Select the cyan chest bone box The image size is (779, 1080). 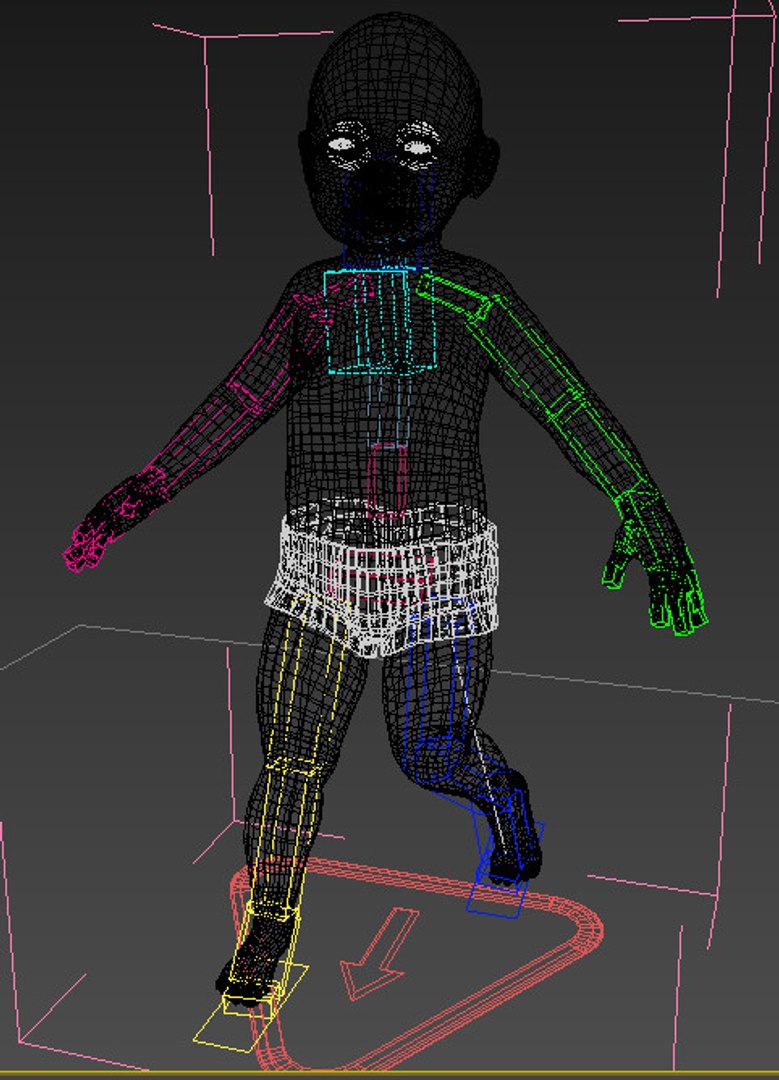380,321
